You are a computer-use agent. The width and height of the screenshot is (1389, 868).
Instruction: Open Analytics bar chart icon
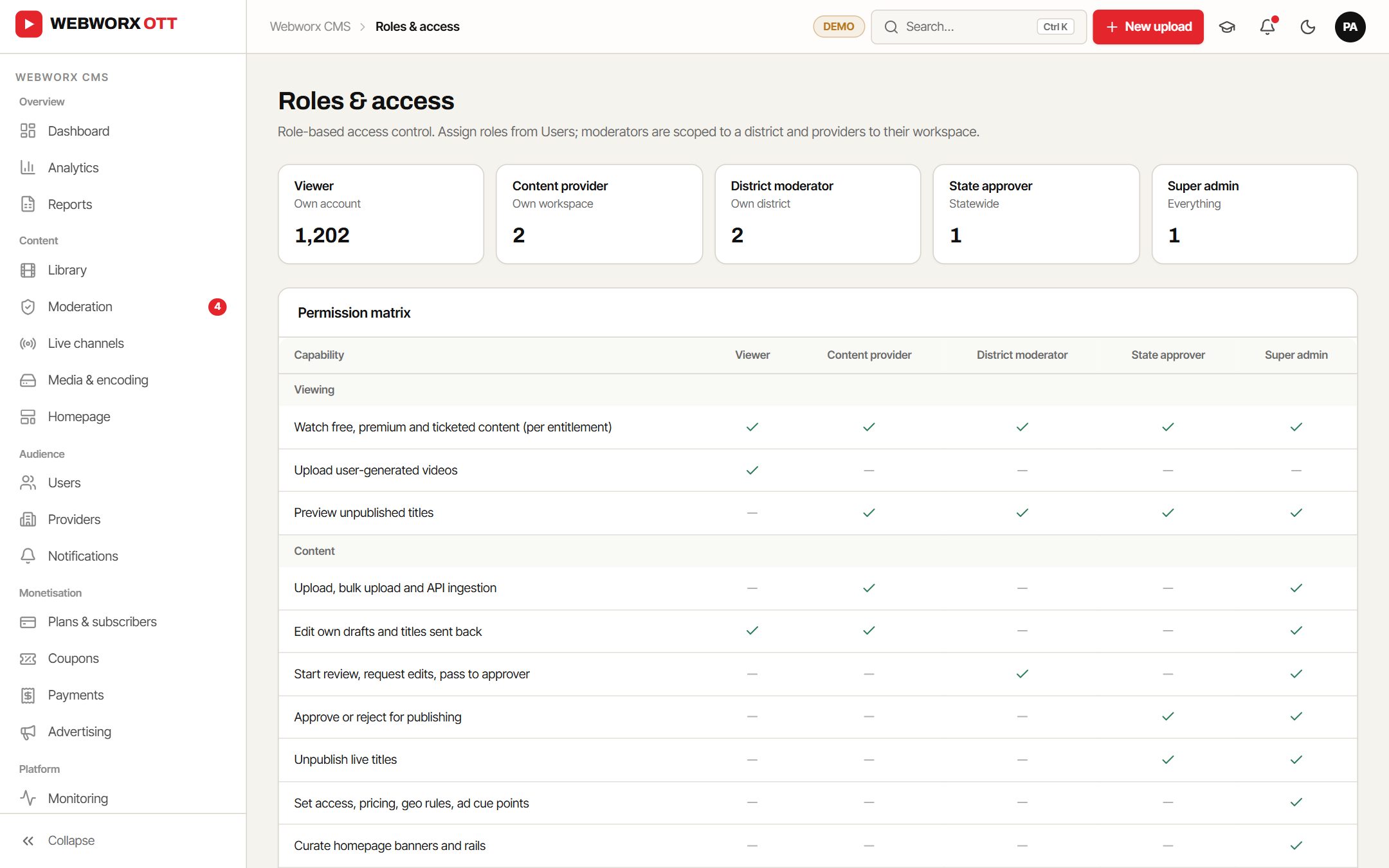(28, 168)
